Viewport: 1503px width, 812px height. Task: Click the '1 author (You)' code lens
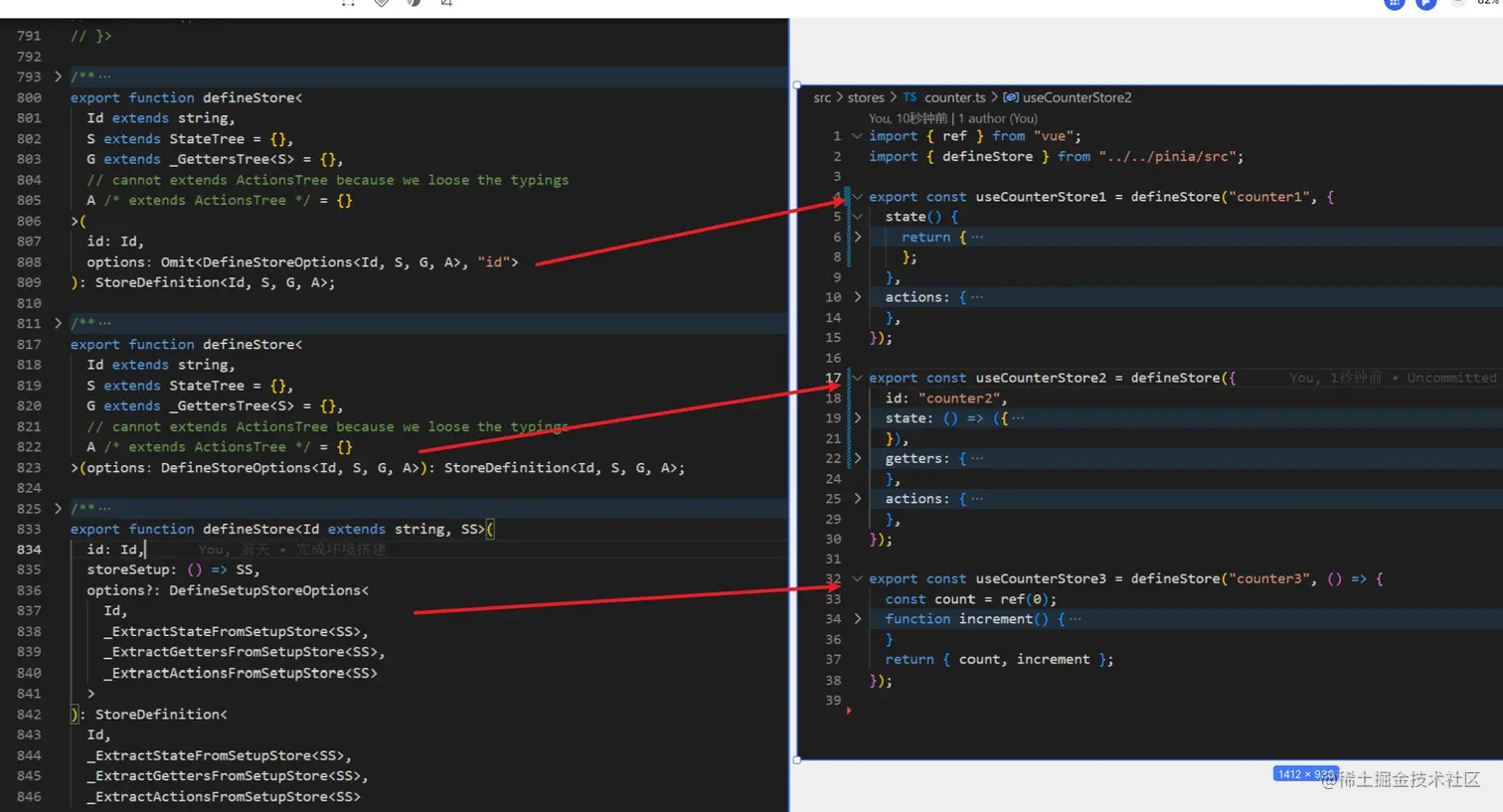(x=997, y=118)
